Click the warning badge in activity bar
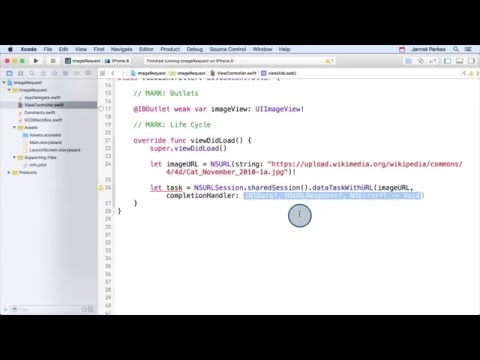Image resolution: width=480 pixels, height=360 pixels. [x=329, y=61]
